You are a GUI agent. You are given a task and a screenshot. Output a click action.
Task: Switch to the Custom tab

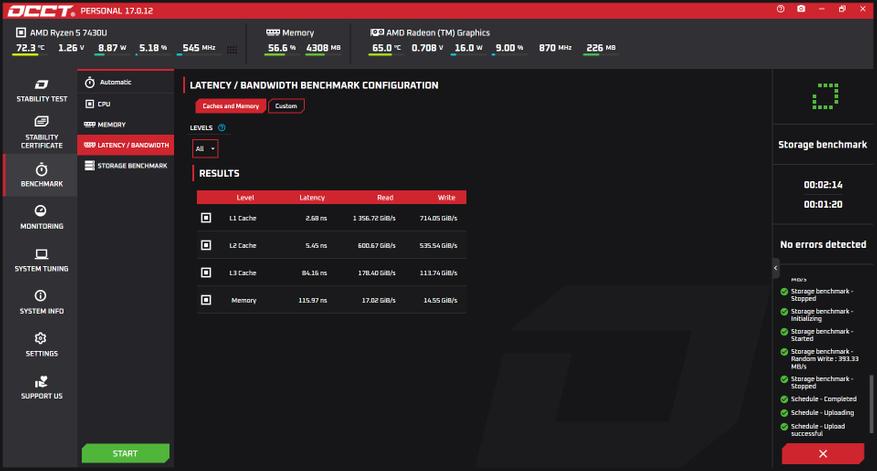point(286,106)
